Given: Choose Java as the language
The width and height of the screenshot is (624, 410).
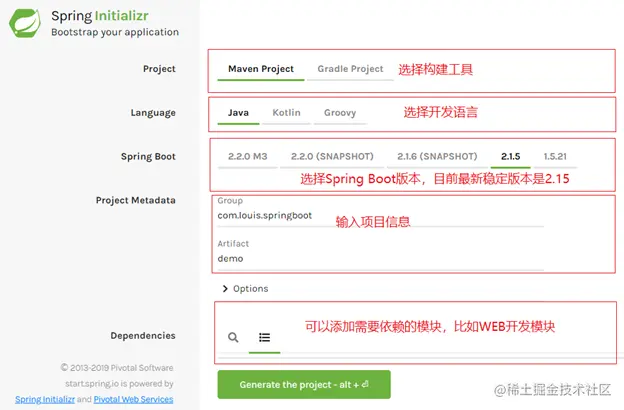Looking at the screenshot, I should [238, 113].
